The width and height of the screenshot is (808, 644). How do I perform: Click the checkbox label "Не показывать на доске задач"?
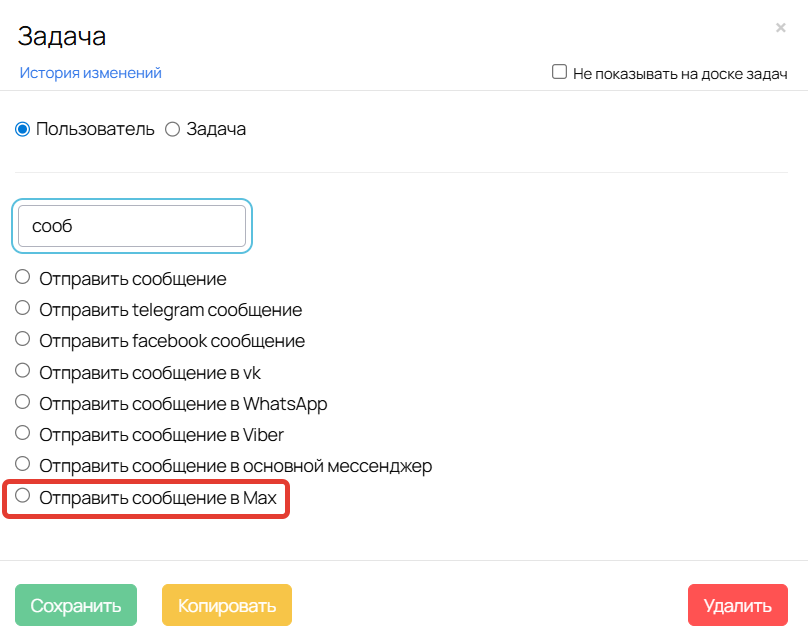[681, 73]
